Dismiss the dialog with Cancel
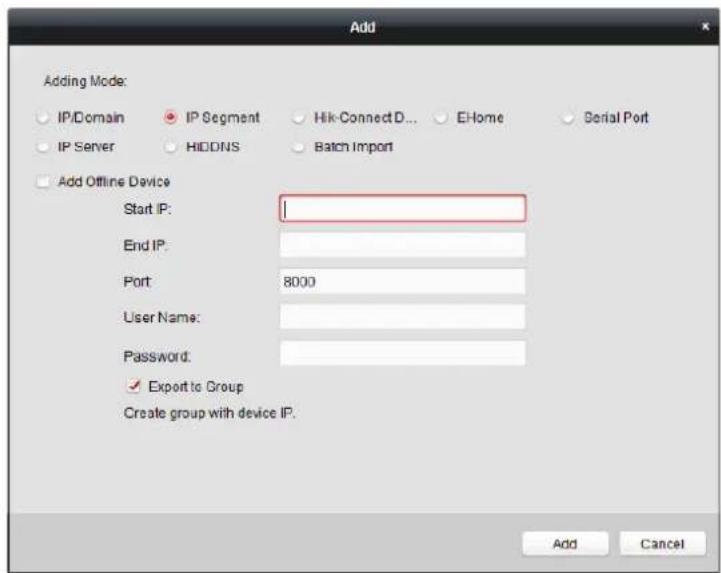 click(663, 544)
